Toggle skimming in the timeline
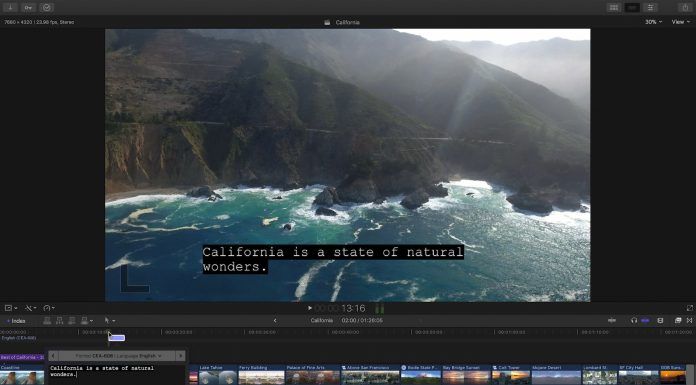Image resolution: width=696 pixels, height=385 pixels. (612, 320)
